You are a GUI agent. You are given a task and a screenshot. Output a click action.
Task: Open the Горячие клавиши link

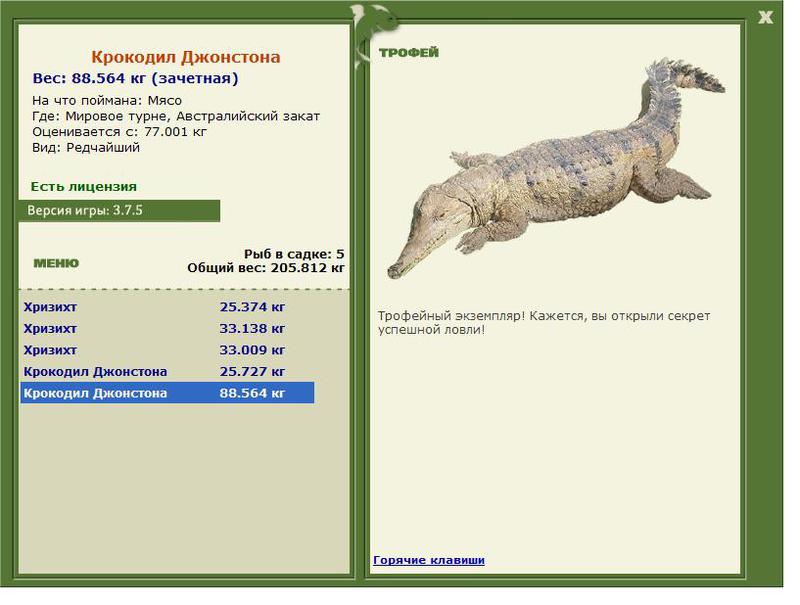[429, 560]
